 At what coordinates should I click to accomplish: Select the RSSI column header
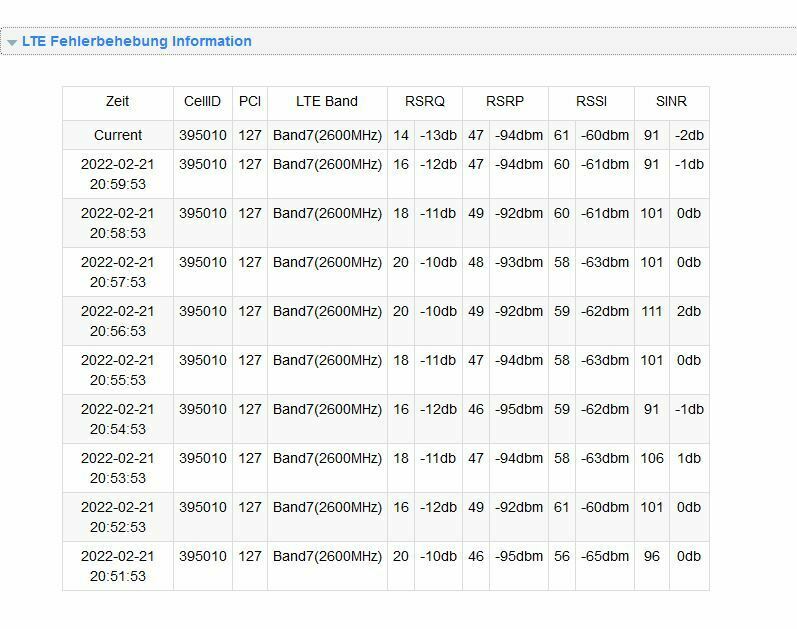pyautogui.click(x=591, y=101)
